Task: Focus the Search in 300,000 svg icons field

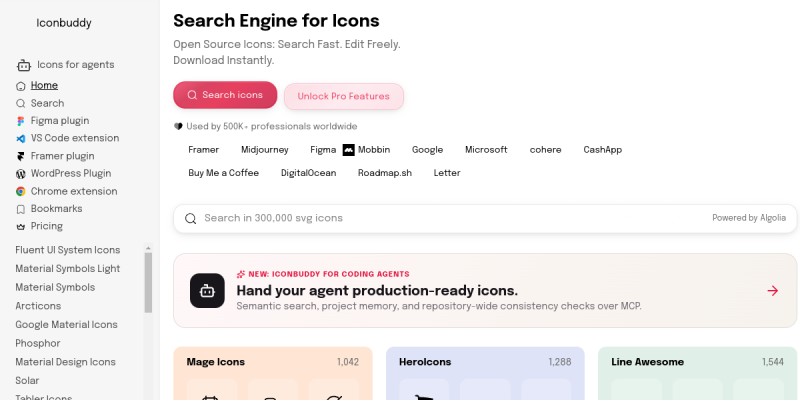Action: point(485,218)
